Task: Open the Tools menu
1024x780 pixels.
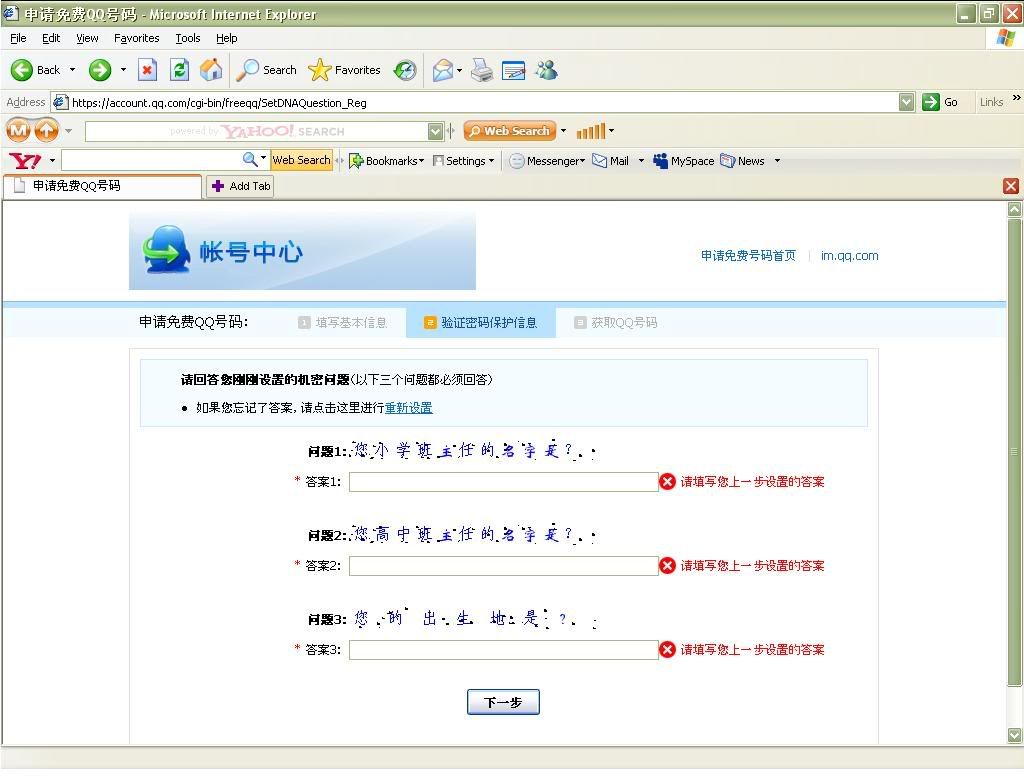Action: click(x=188, y=38)
